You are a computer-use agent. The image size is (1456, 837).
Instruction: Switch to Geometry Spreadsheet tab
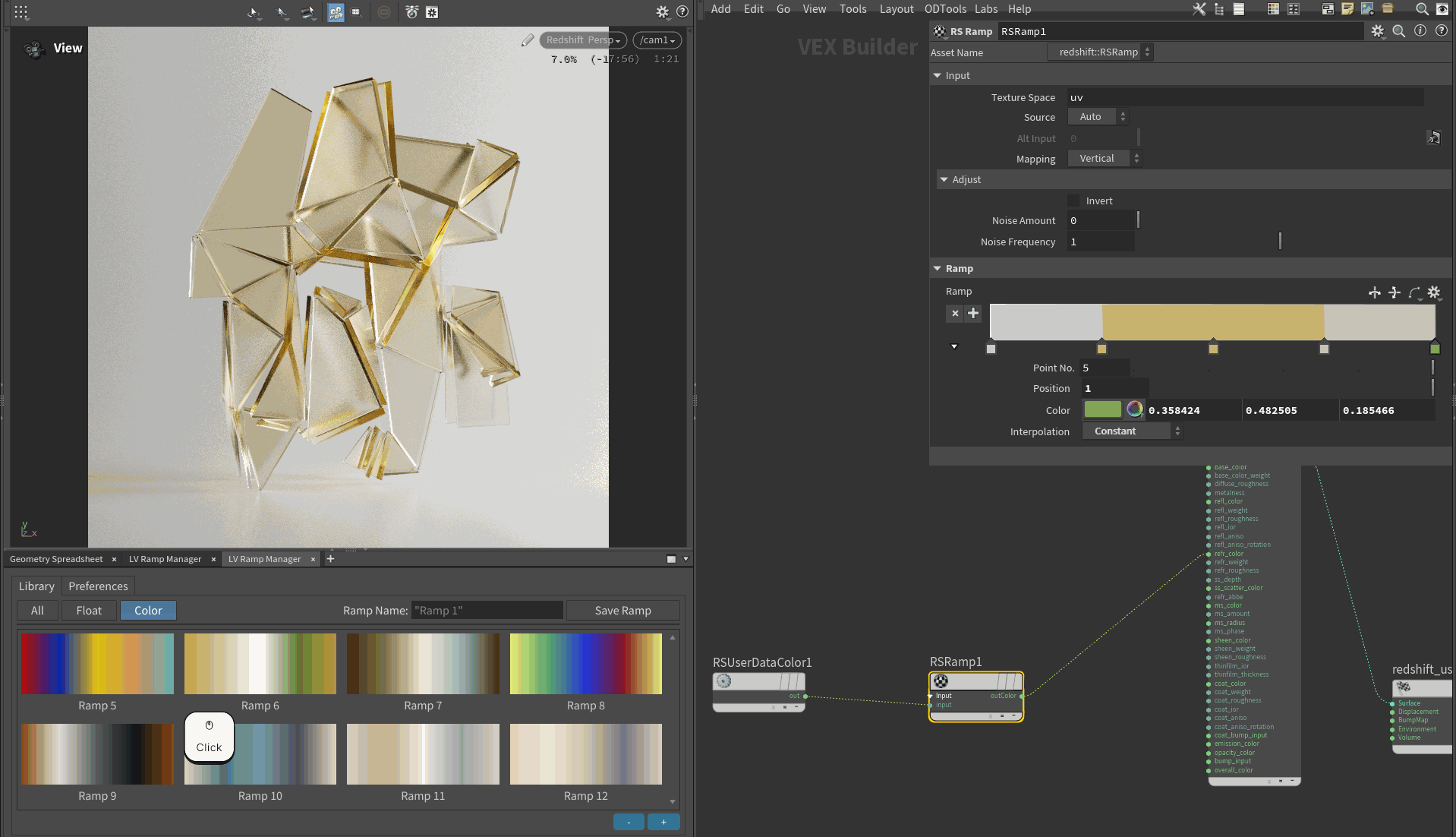pos(56,559)
